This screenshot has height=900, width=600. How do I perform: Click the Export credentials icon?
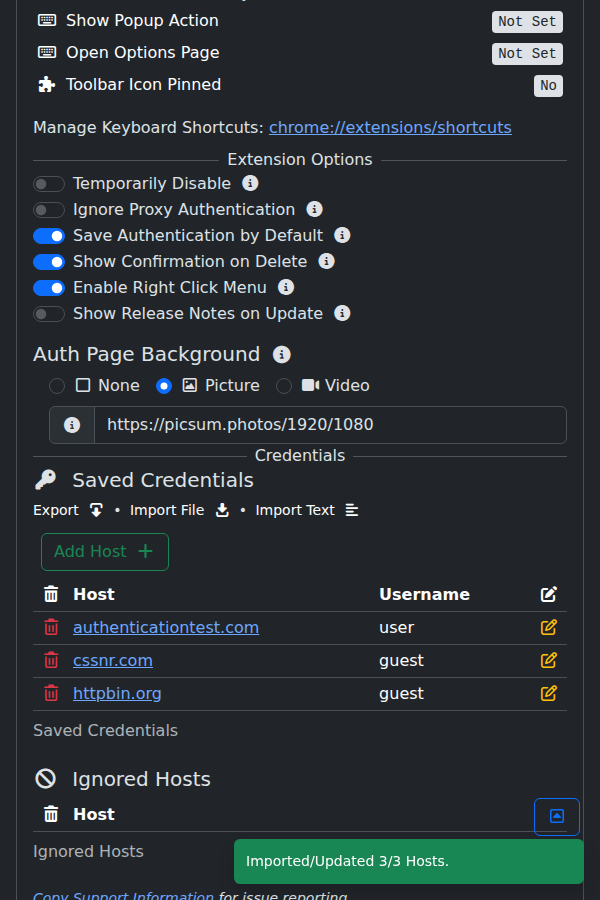[x=96, y=510]
